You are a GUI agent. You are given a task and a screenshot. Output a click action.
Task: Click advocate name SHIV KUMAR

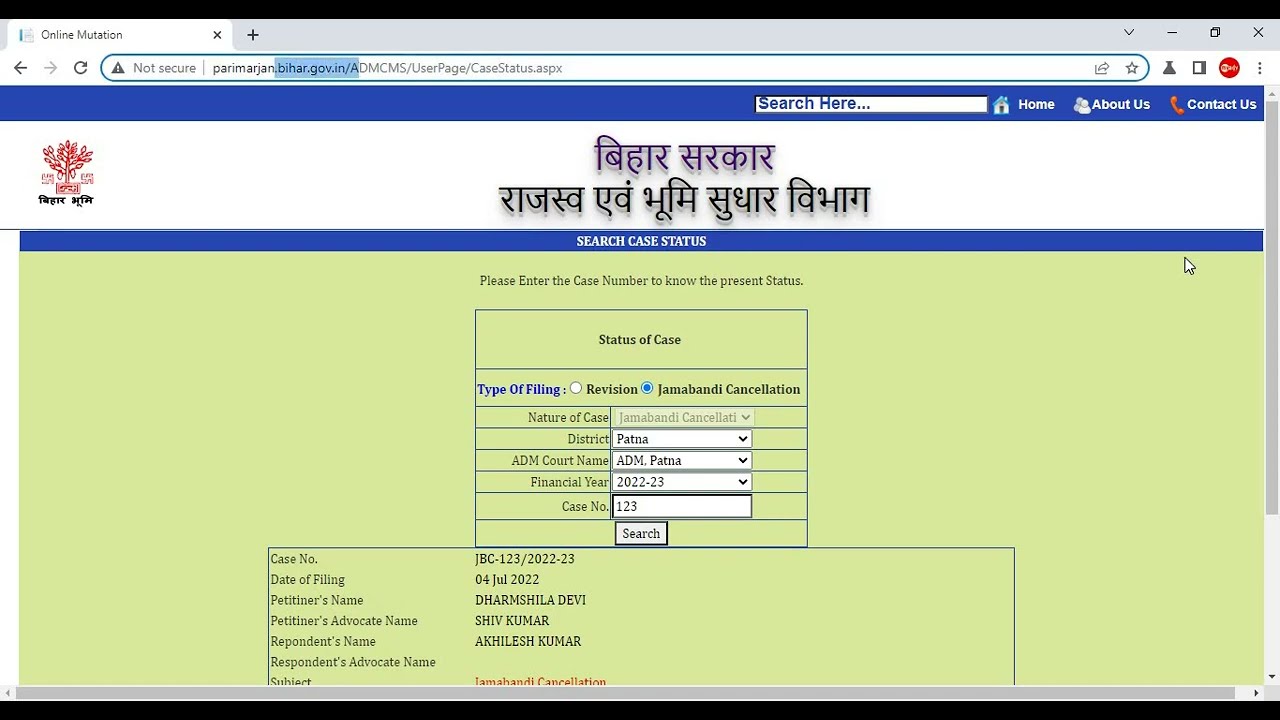click(512, 621)
